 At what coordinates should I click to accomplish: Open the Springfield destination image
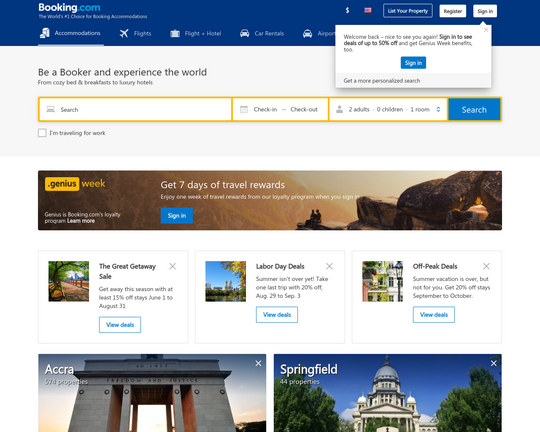point(387,393)
